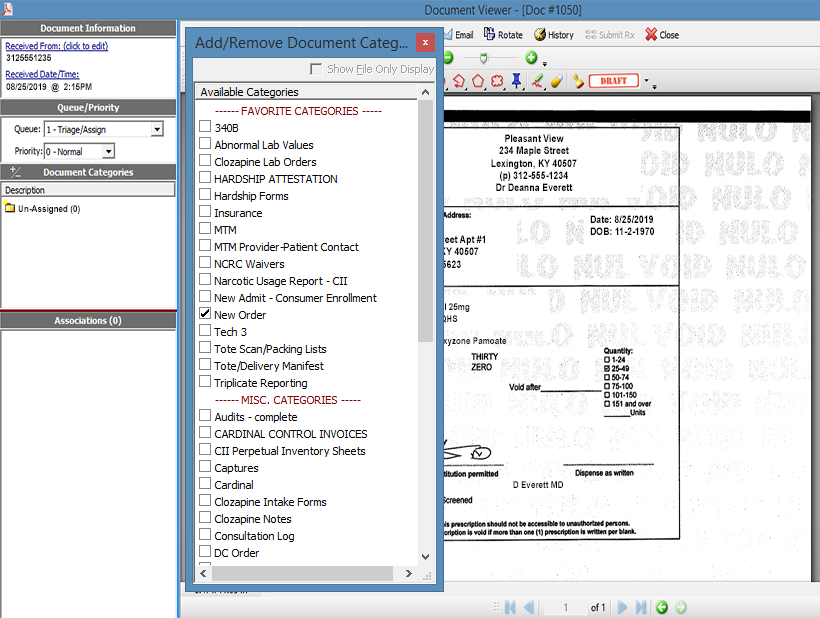This screenshot has height=618, width=820.
Task: Enable the Clozapine Lab Orders checkbox
Action: [x=205, y=162]
